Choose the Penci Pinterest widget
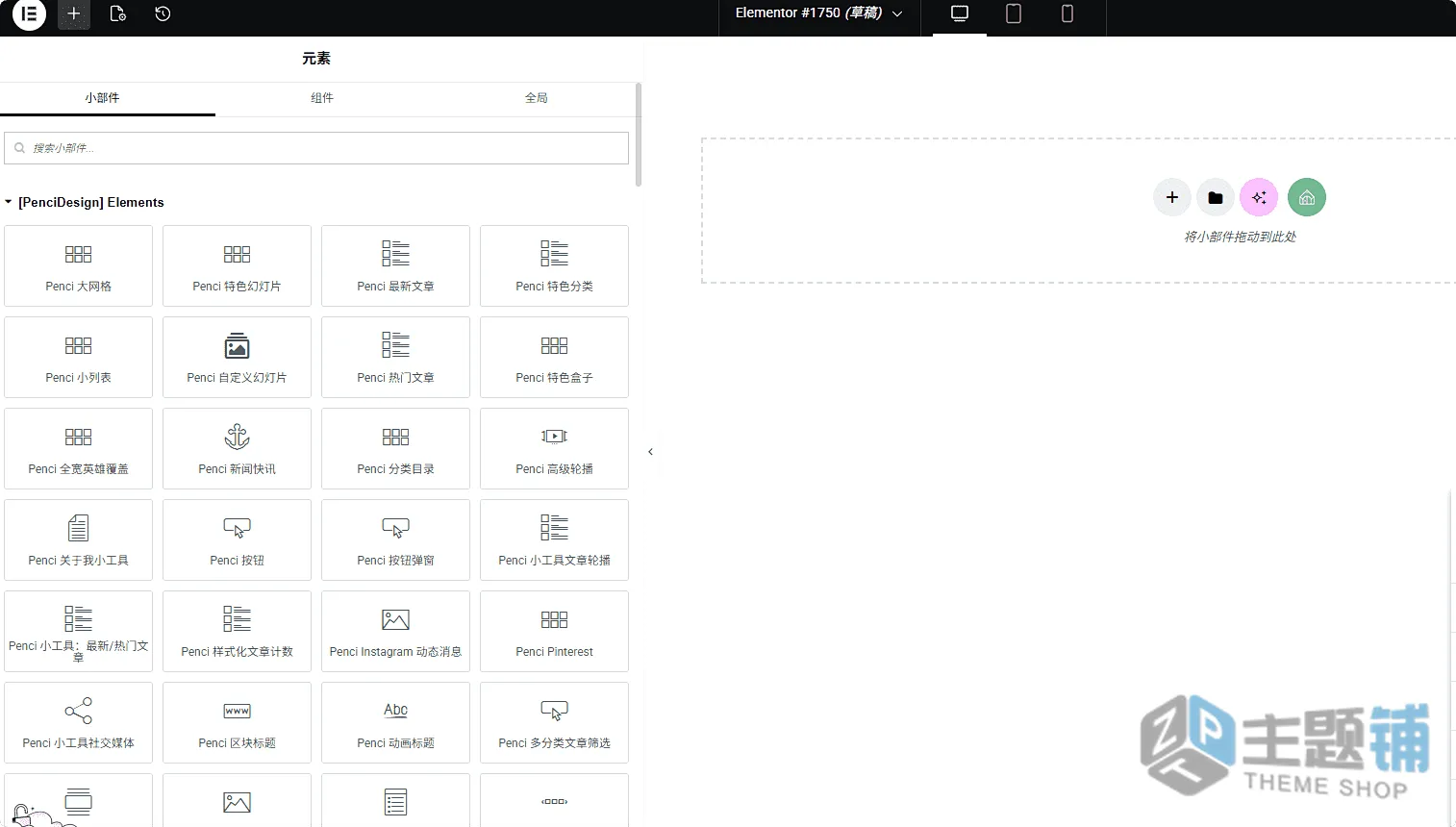1456x827 pixels. (x=555, y=632)
